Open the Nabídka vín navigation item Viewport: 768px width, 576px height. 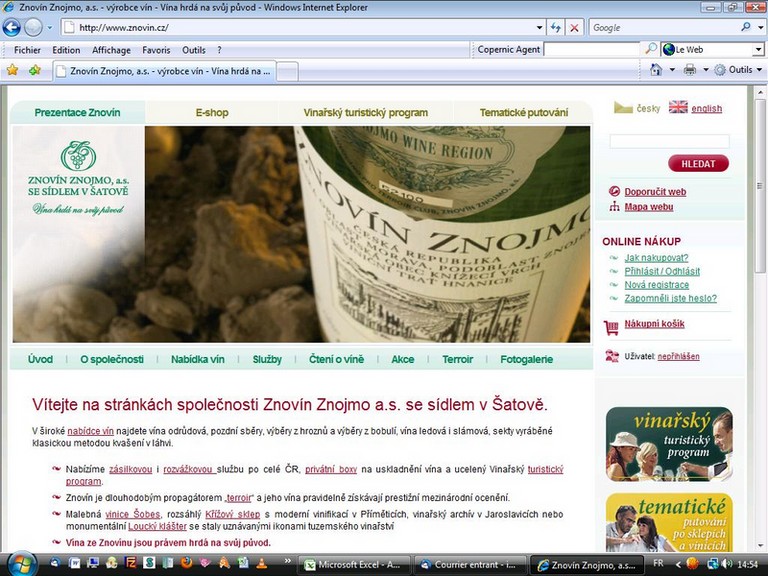(x=198, y=359)
